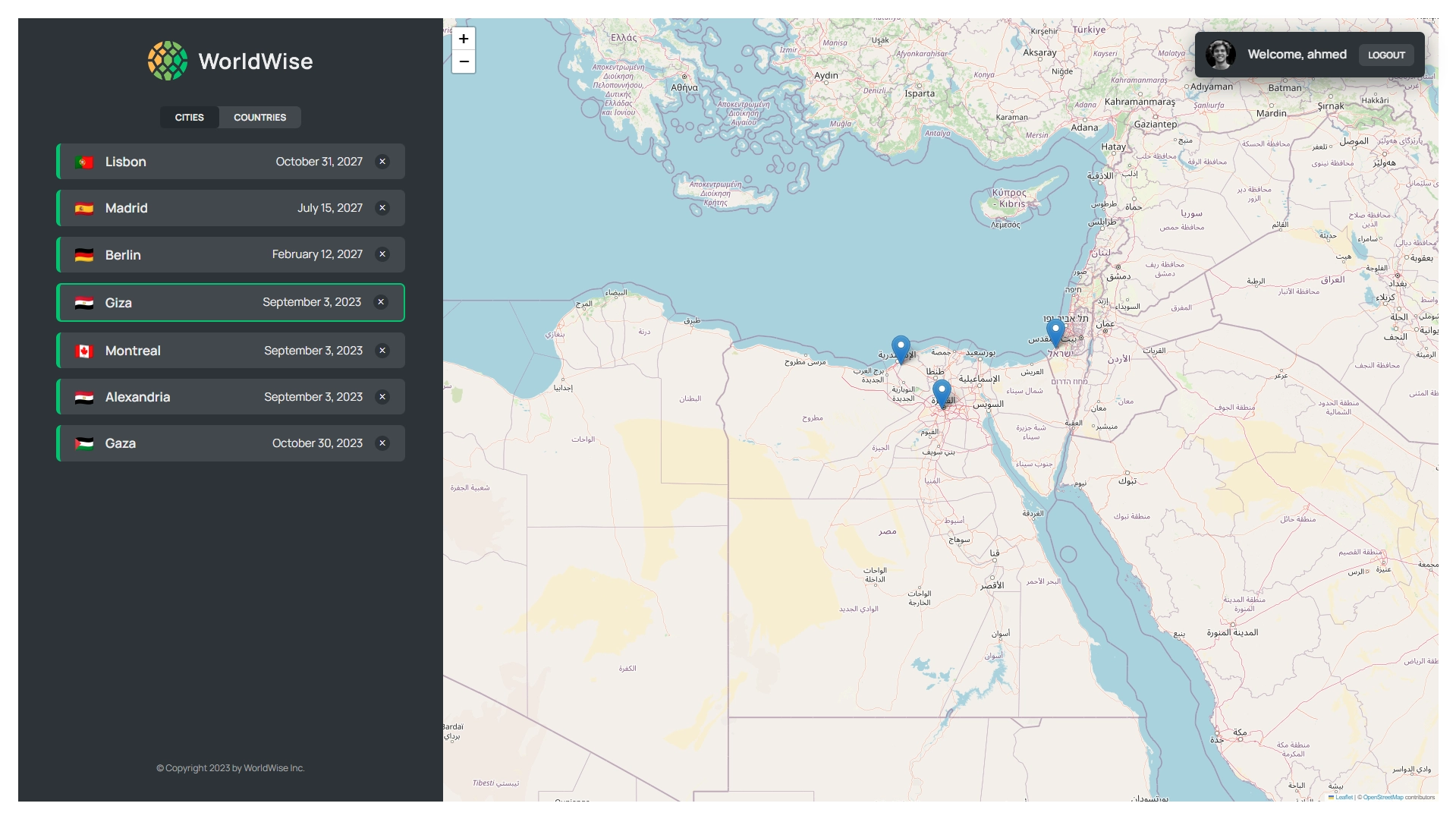Zoom in on the map

click(464, 39)
